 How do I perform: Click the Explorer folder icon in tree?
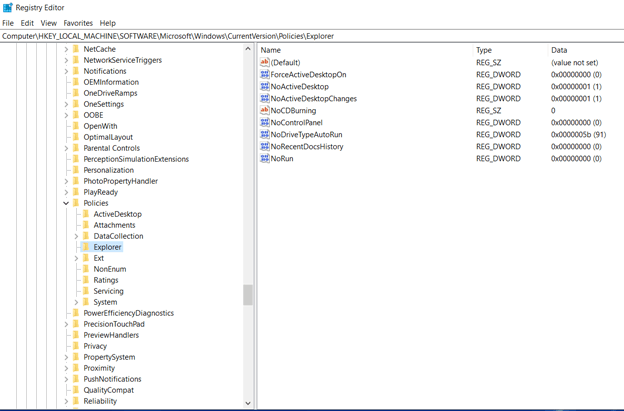coord(86,247)
